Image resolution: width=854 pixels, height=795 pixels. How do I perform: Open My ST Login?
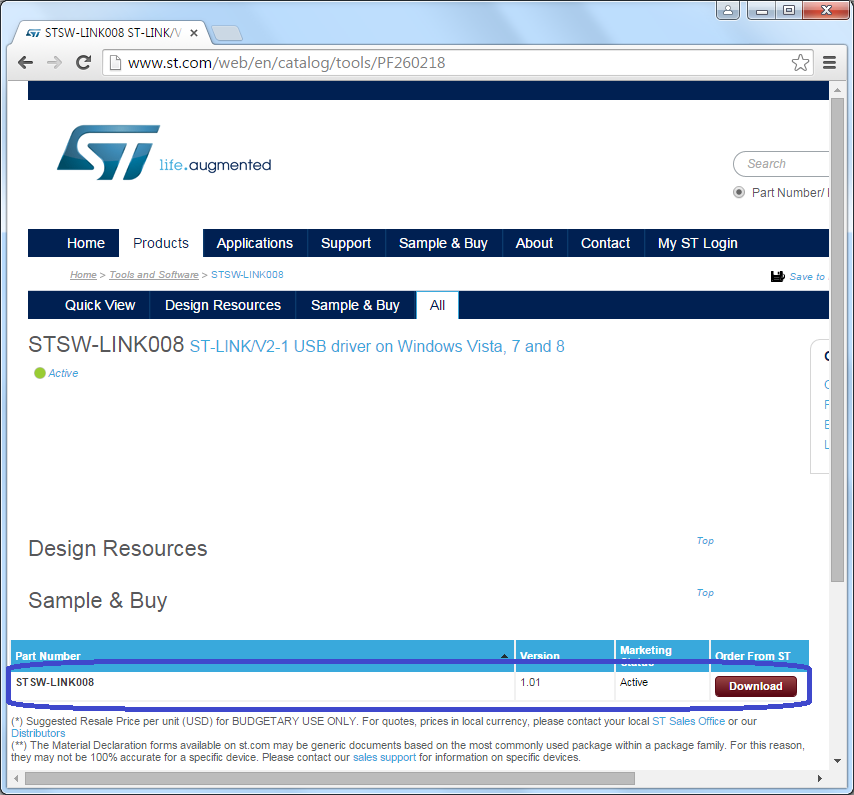pyautogui.click(x=698, y=243)
